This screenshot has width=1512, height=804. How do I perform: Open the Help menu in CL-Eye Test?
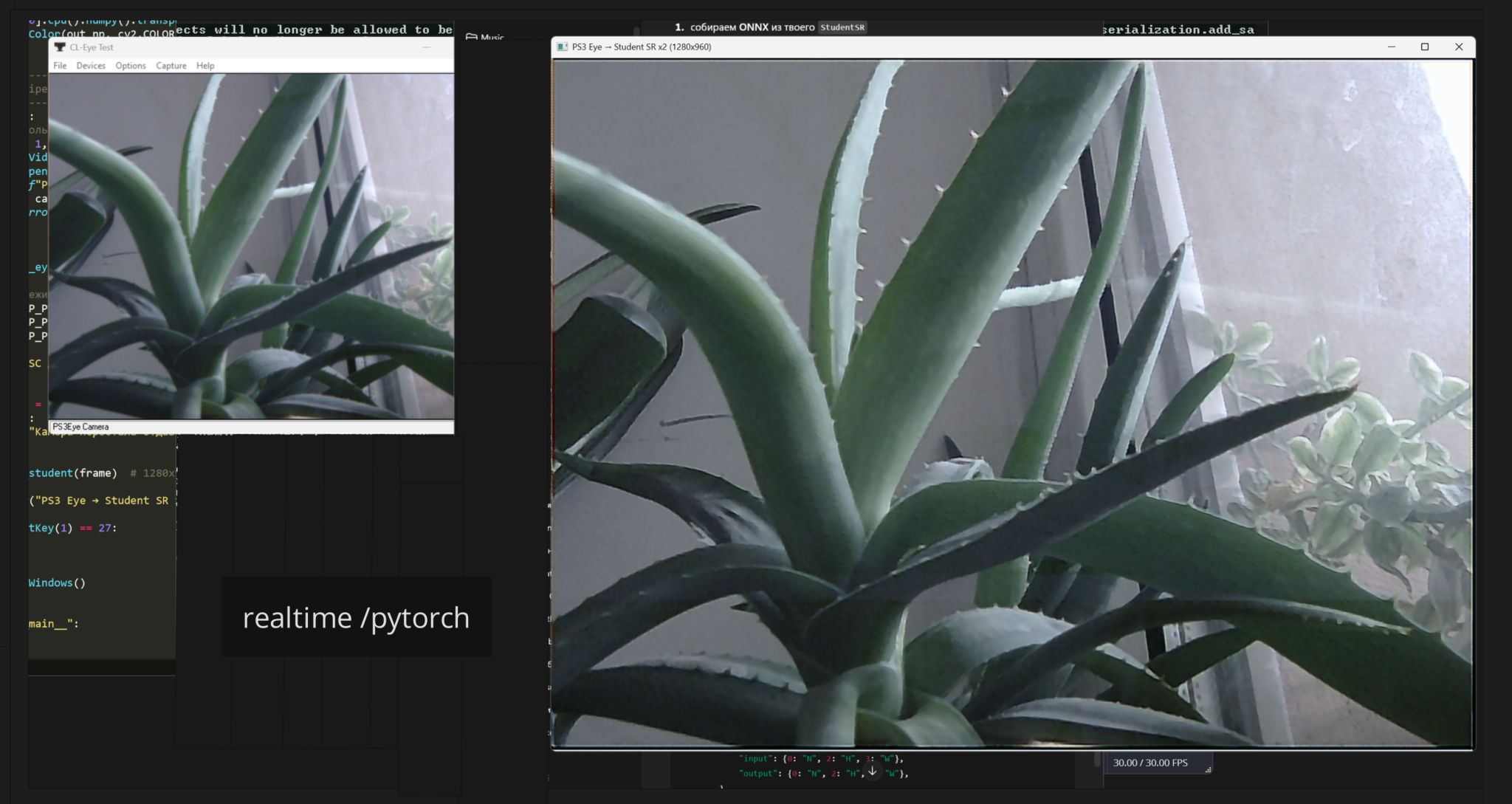point(205,66)
